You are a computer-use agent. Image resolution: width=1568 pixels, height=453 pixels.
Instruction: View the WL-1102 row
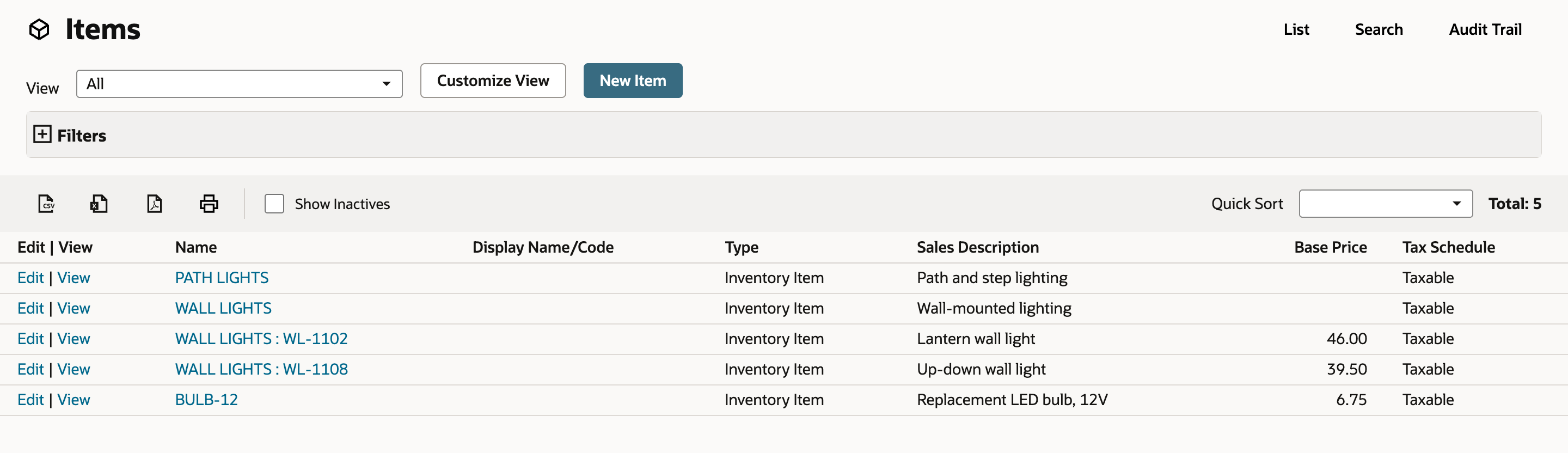[x=73, y=339]
